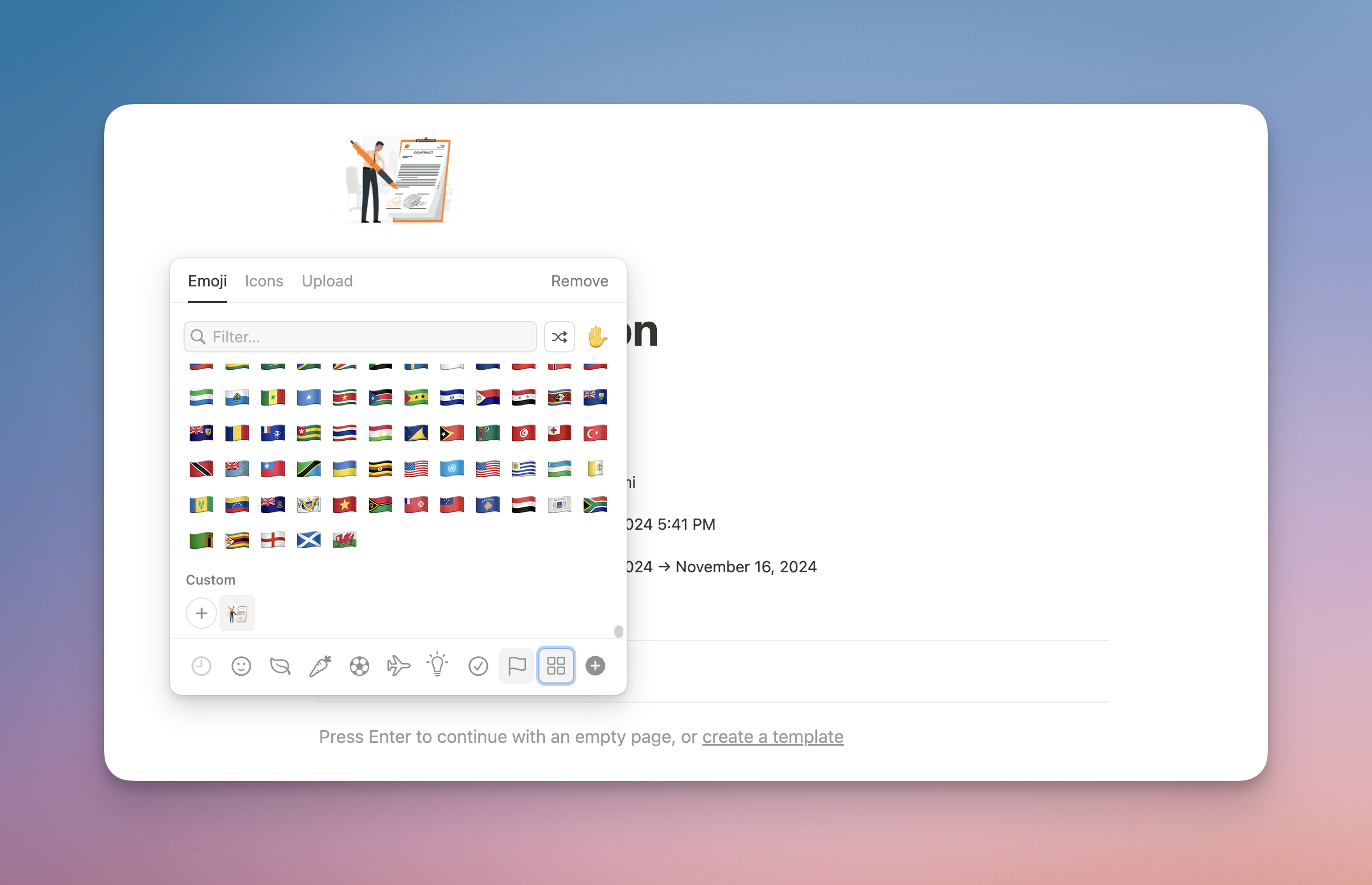Choose the Tunisia flag
This screenshot has height=885, width=1372.
coord(524,433)
